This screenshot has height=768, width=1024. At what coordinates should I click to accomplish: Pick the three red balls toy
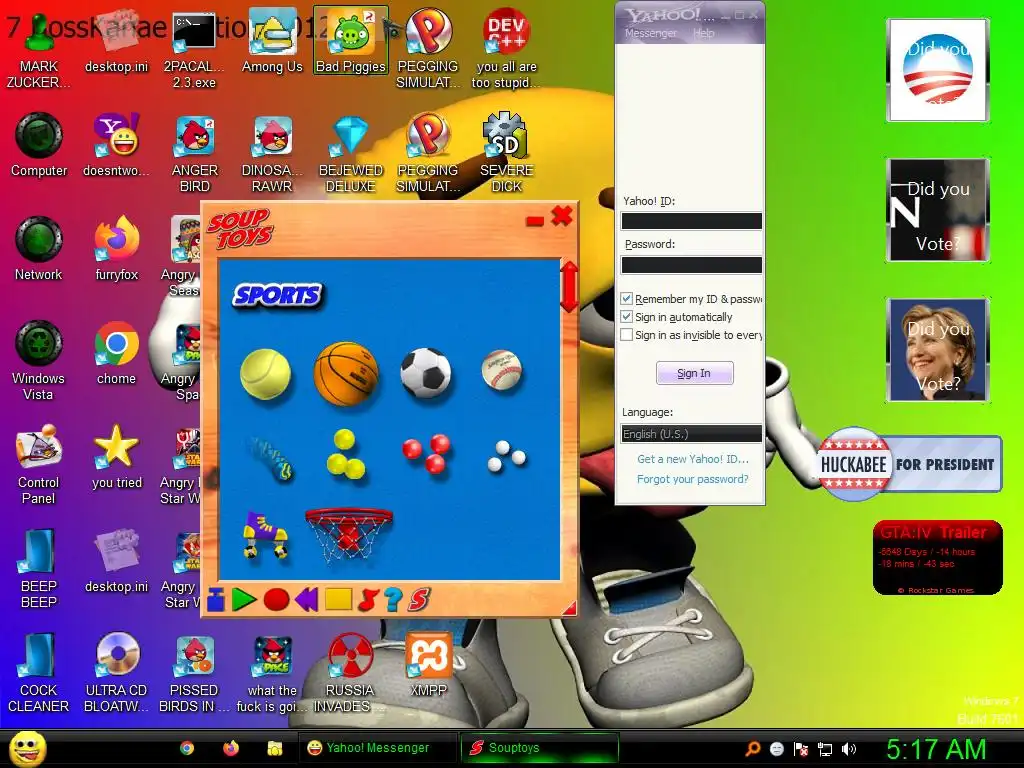[x=426, y=453]
